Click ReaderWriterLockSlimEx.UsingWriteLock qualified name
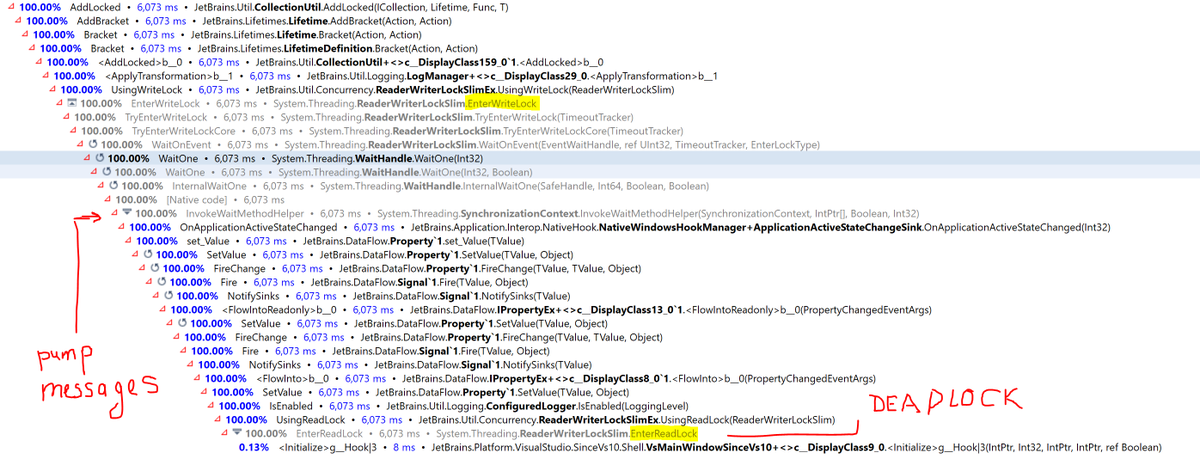The image size is (1200, 465). [x=464, y=90]
